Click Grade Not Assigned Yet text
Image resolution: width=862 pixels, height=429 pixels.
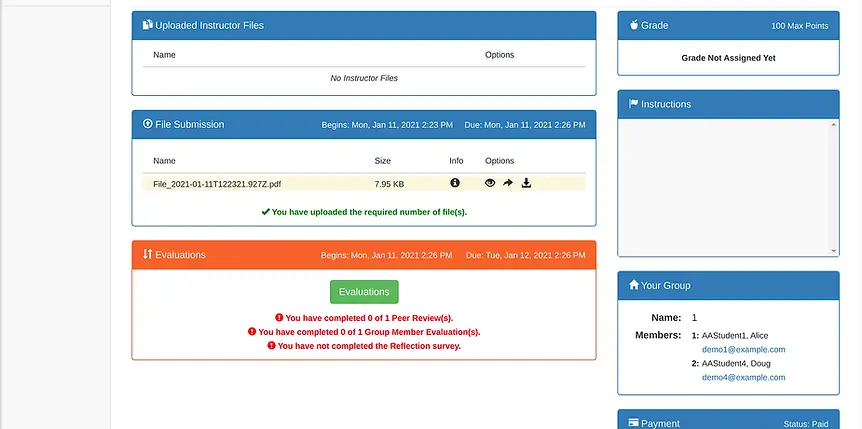click(728, 58)
